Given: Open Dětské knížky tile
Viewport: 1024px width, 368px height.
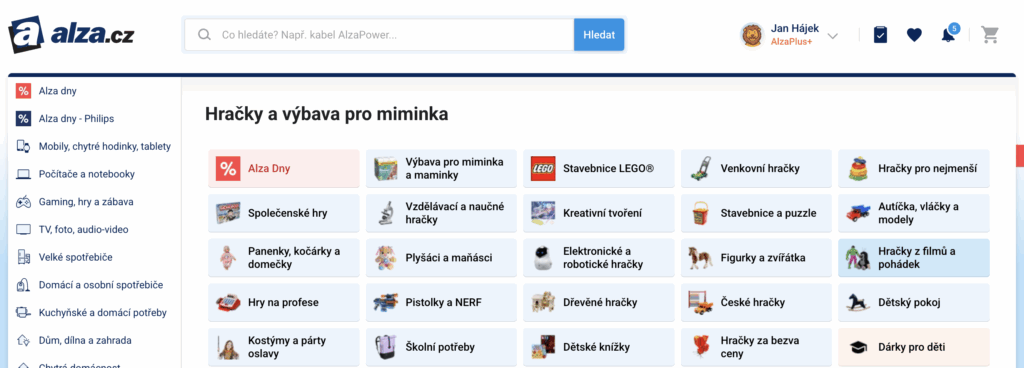Looking at the screenshot, I should tap(599, 347).
